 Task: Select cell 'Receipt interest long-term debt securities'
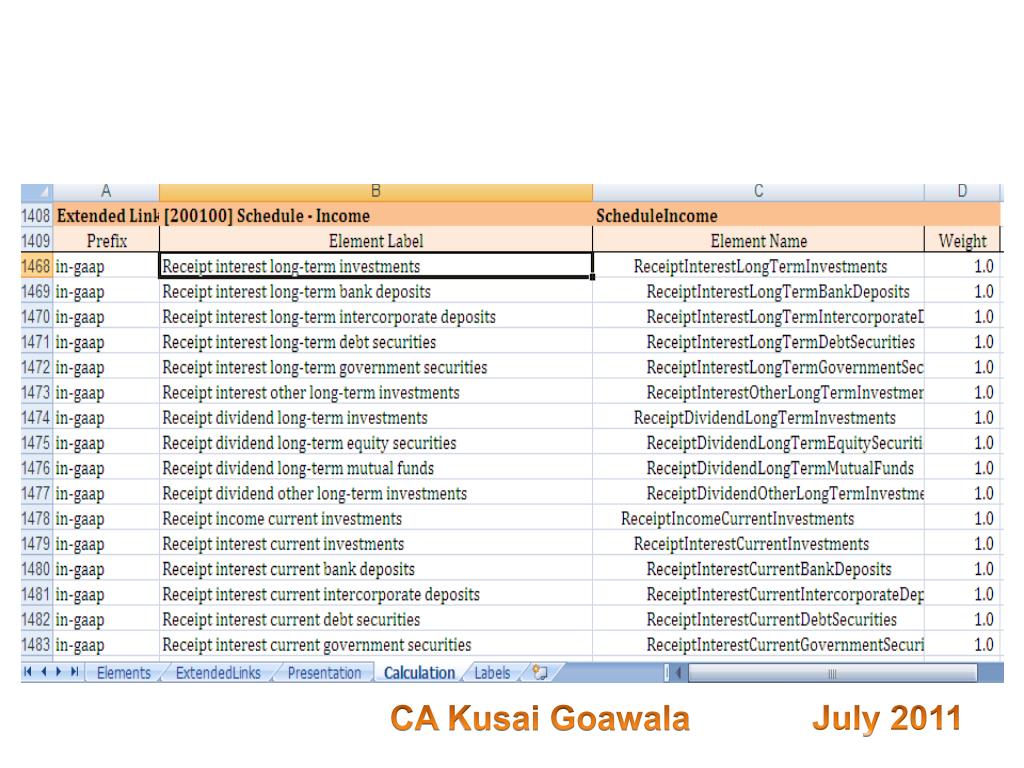[376, 342]
